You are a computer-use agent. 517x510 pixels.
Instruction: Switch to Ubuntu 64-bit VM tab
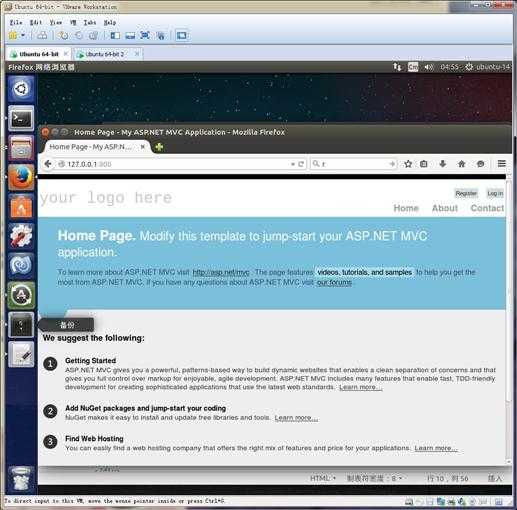click(38, 54)
